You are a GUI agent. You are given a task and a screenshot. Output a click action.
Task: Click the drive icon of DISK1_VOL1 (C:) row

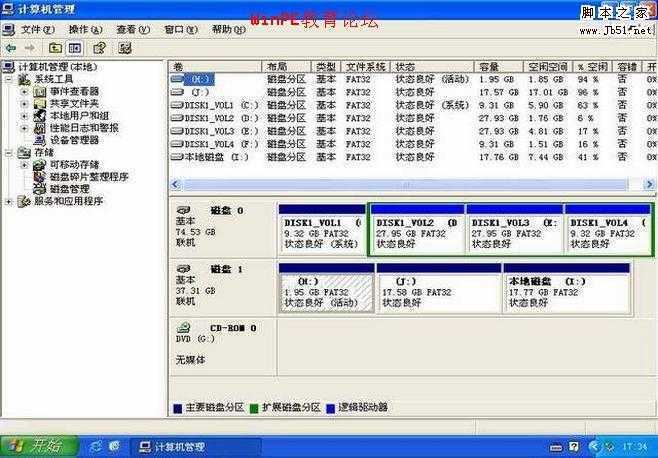click(x=177, y=105)
